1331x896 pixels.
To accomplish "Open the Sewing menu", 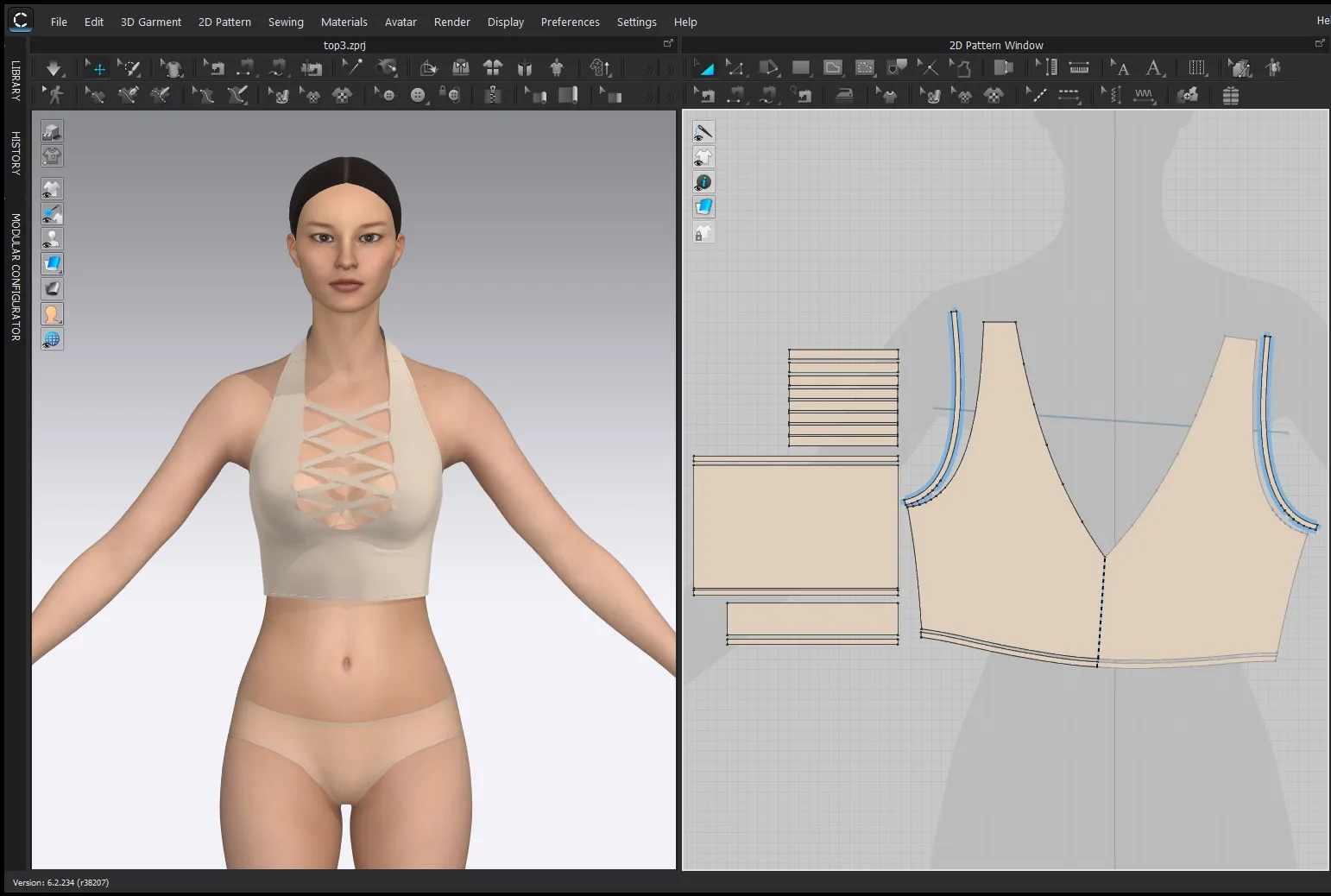I will (286, 22).
